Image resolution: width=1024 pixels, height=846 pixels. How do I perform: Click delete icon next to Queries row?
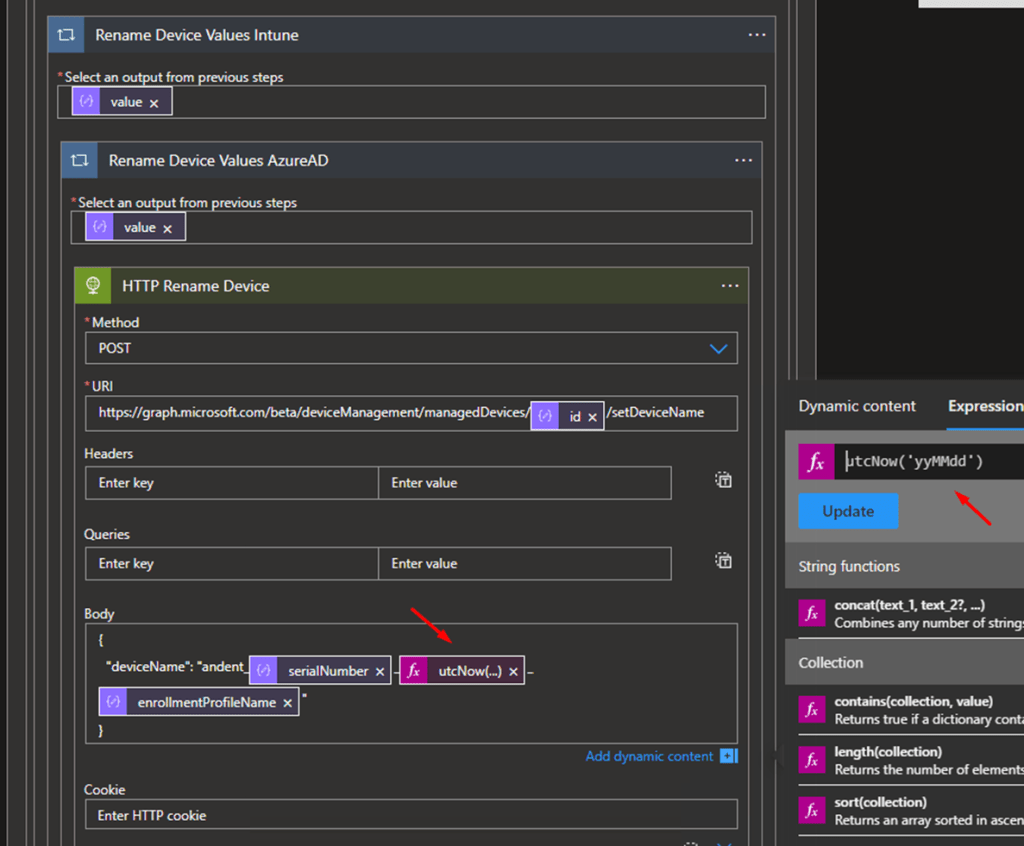(724, 561)
